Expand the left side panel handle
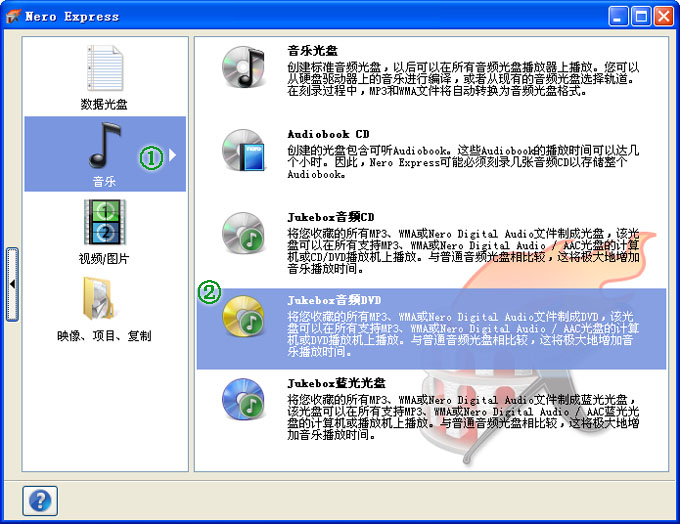The height and width of the screenshot is (524, 680). pyautogui.click(x=12, y=285)
